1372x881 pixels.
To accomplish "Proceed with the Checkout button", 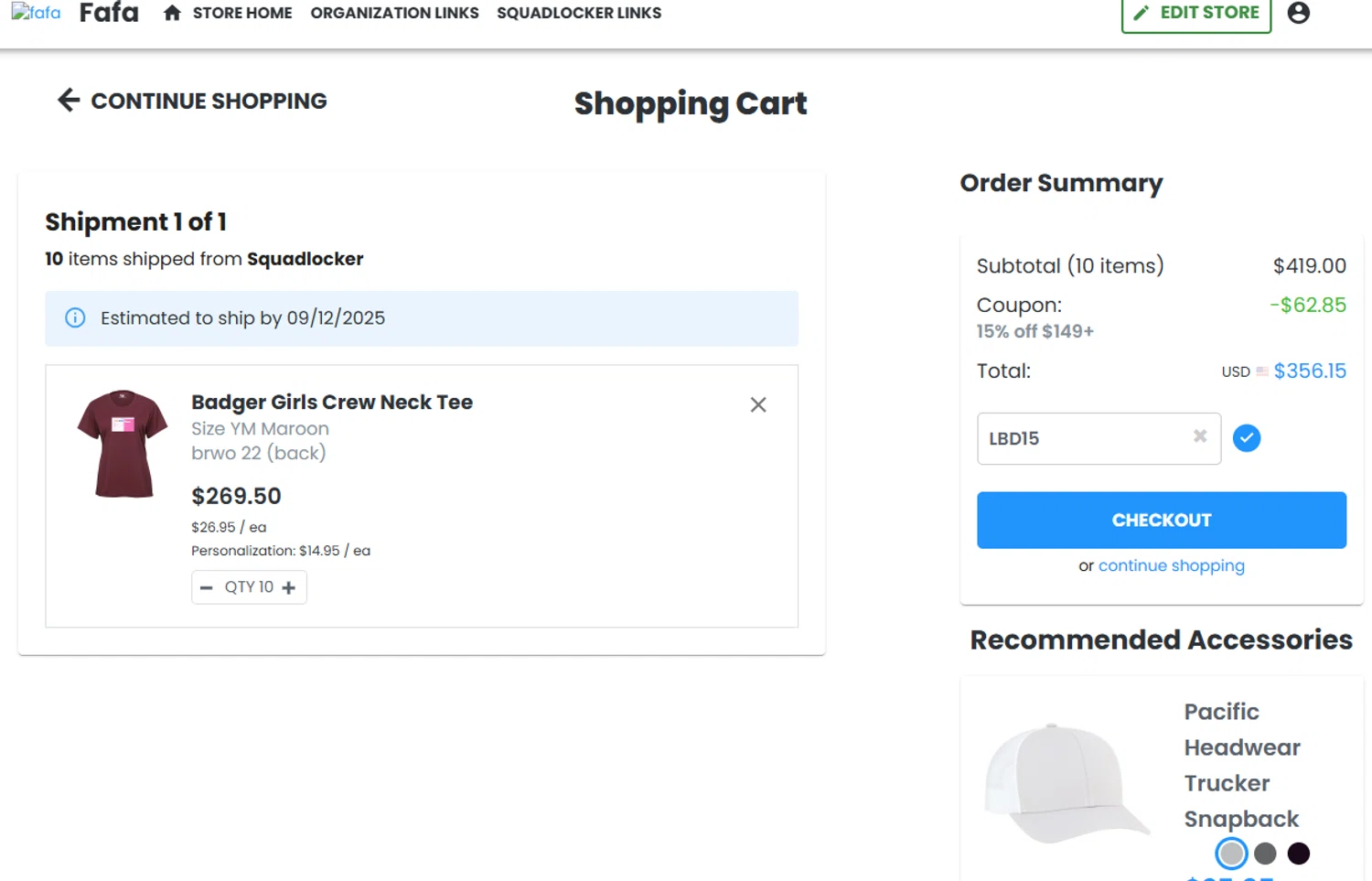I will coord(1161,520).
